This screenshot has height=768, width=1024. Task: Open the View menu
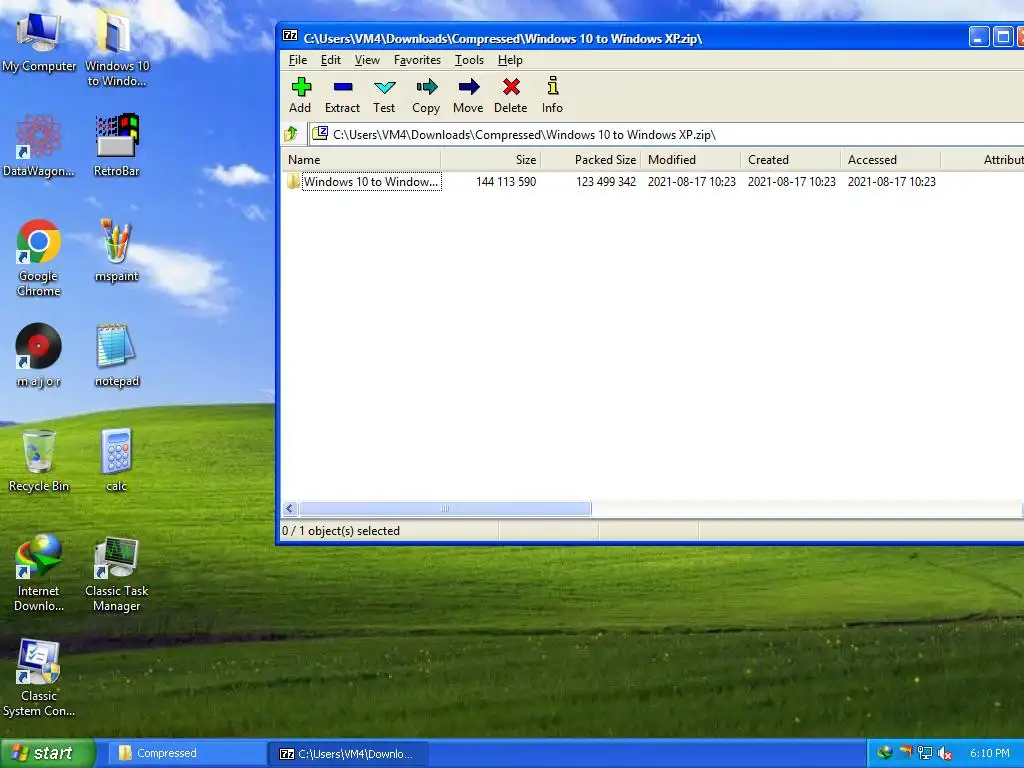pos(367,60)
